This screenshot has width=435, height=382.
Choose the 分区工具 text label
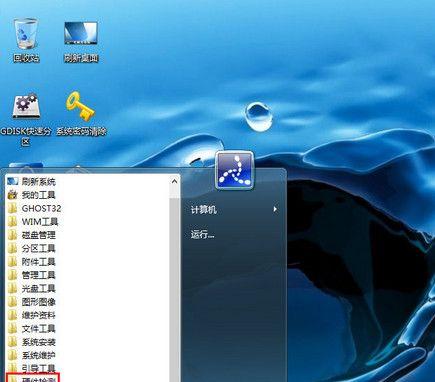tap(38, 249)
